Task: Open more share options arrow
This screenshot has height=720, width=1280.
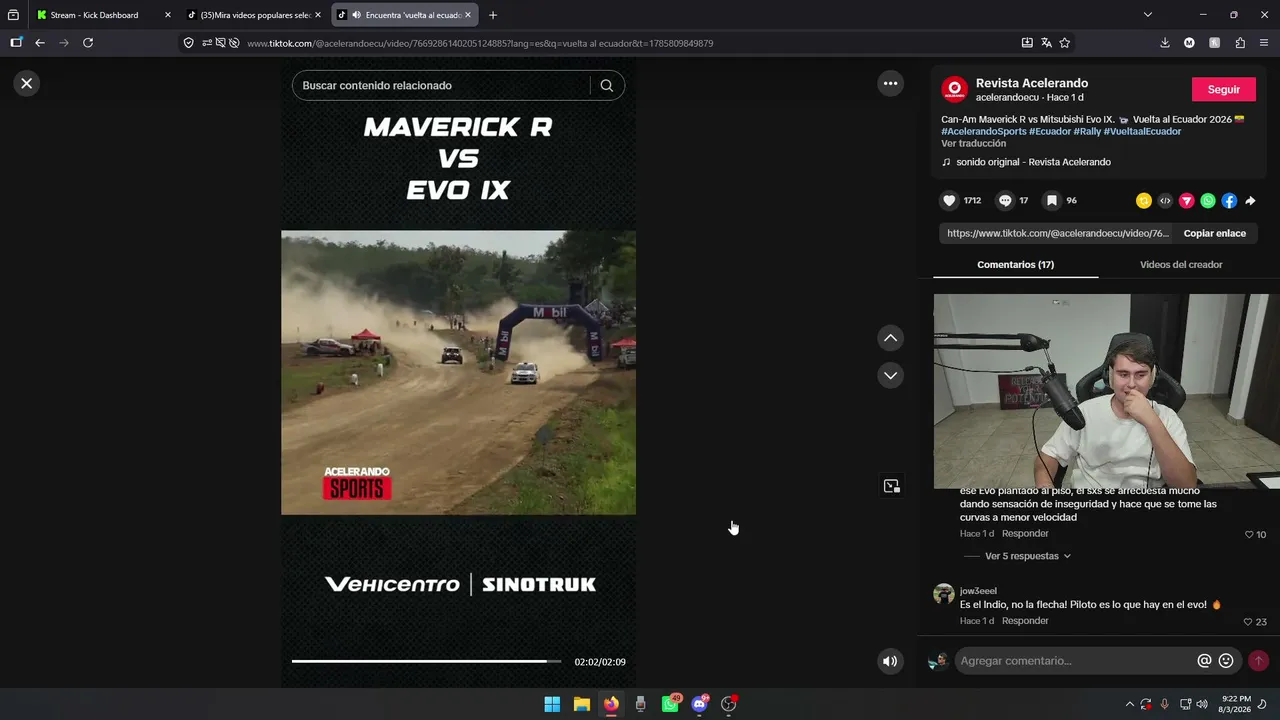Action: point(1250,201)
